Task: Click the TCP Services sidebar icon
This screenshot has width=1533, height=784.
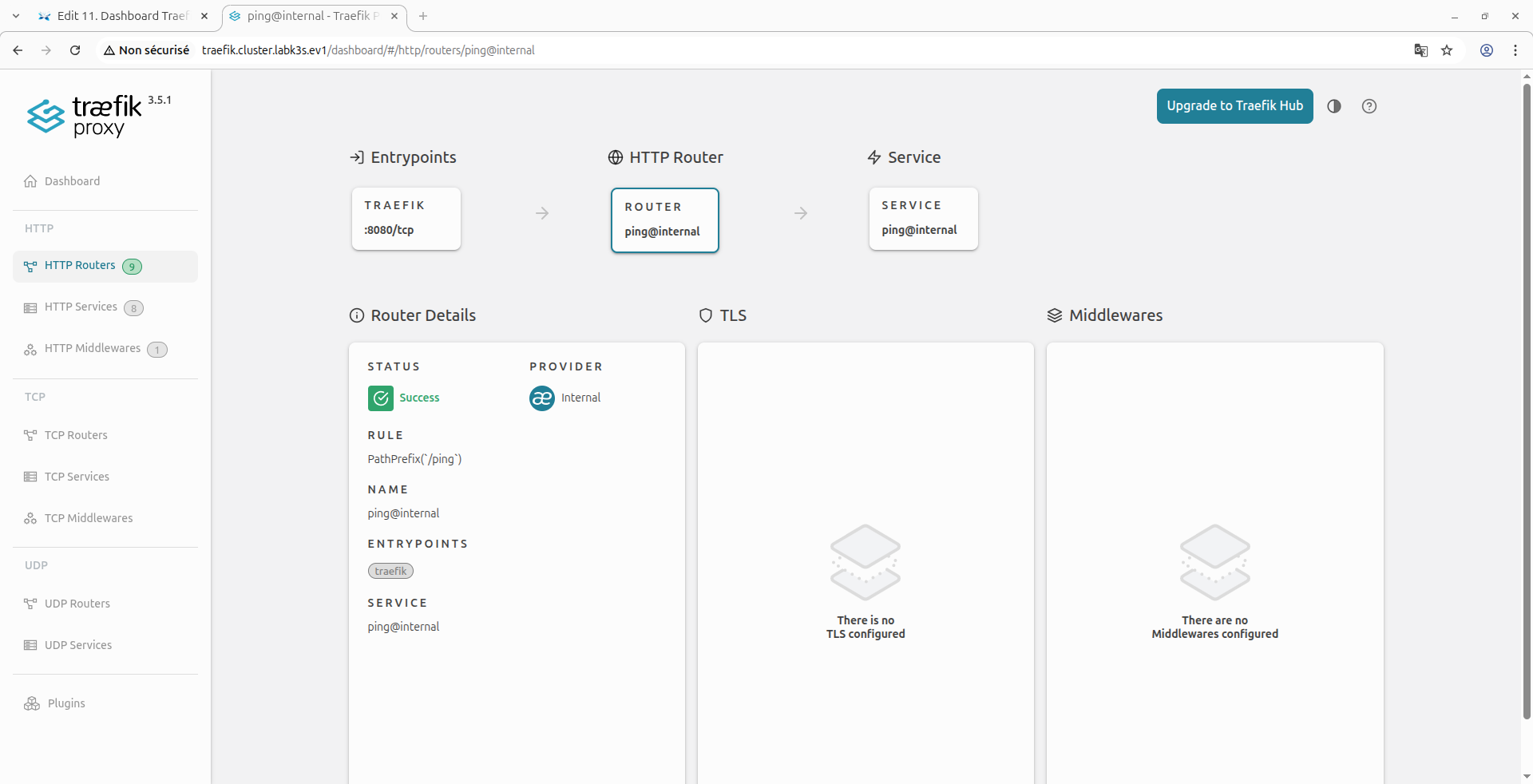Action: coord(30,477)
